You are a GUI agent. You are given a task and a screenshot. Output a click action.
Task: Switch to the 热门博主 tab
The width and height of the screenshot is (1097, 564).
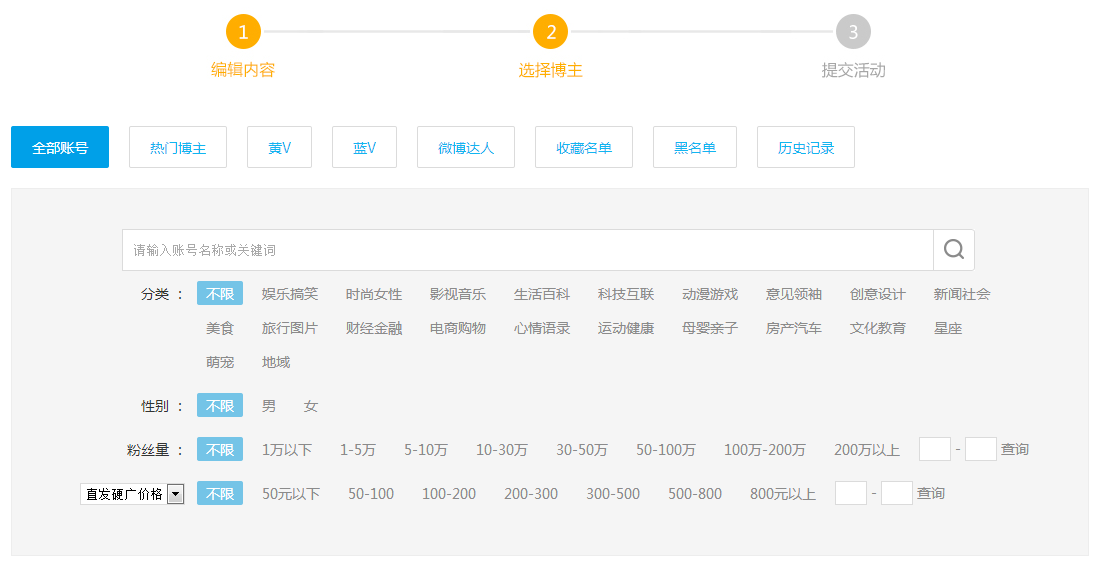click(178, 147)
